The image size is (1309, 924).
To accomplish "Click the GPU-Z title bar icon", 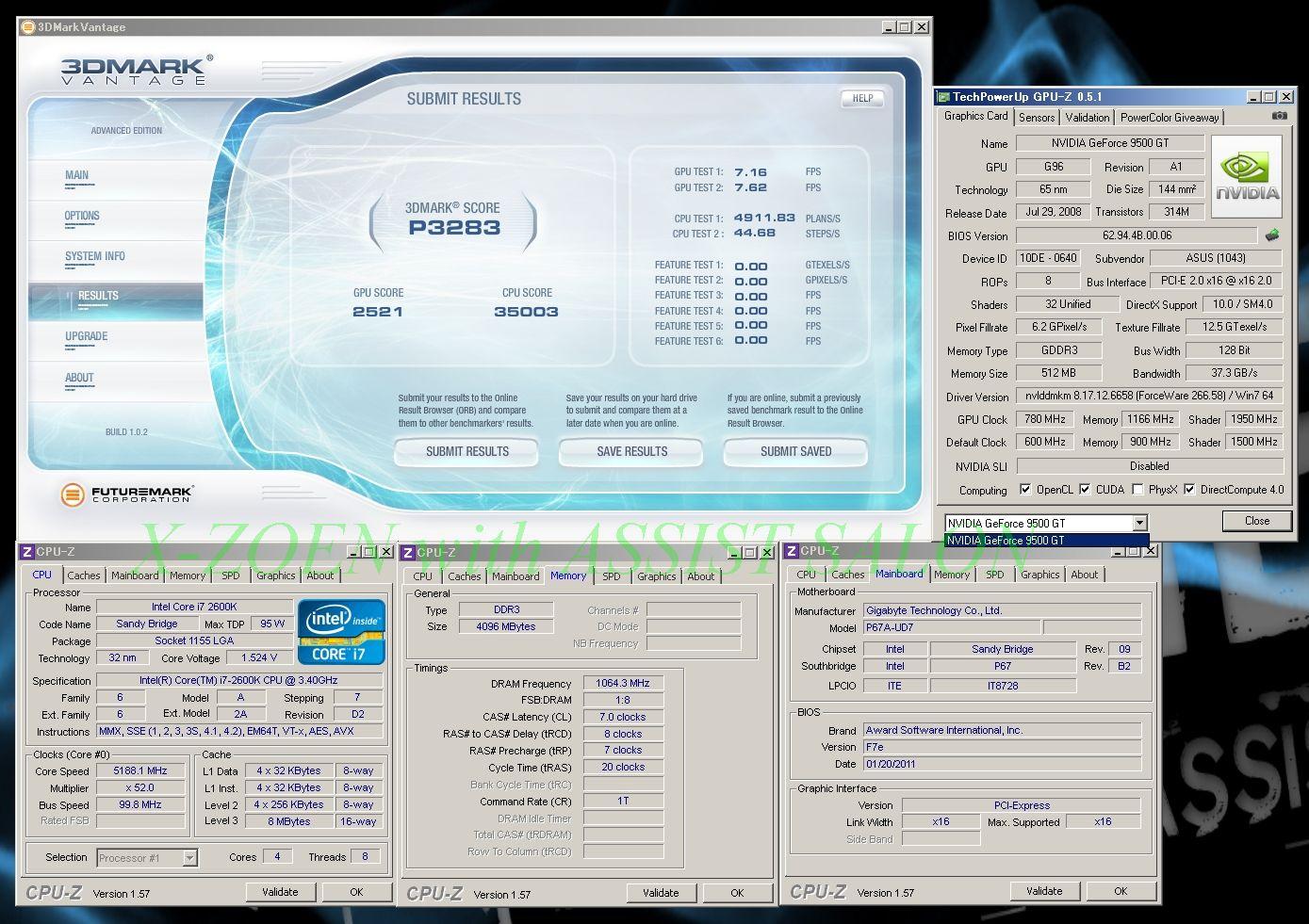I will 943,96.
